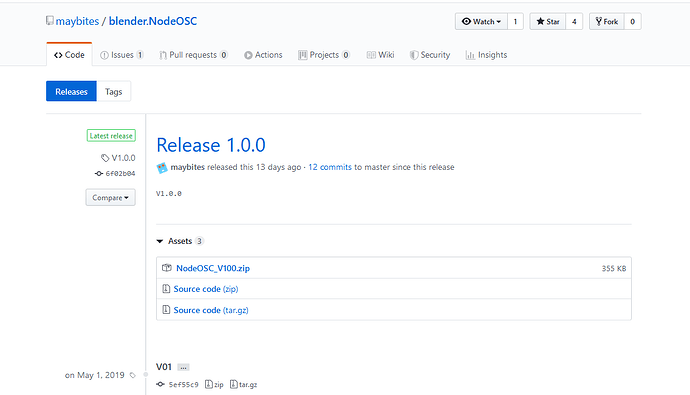Click the code brackets icon on Code tab
Image resolution: width=690 pixels, height=395 pixels.
(x=58, y=55)
